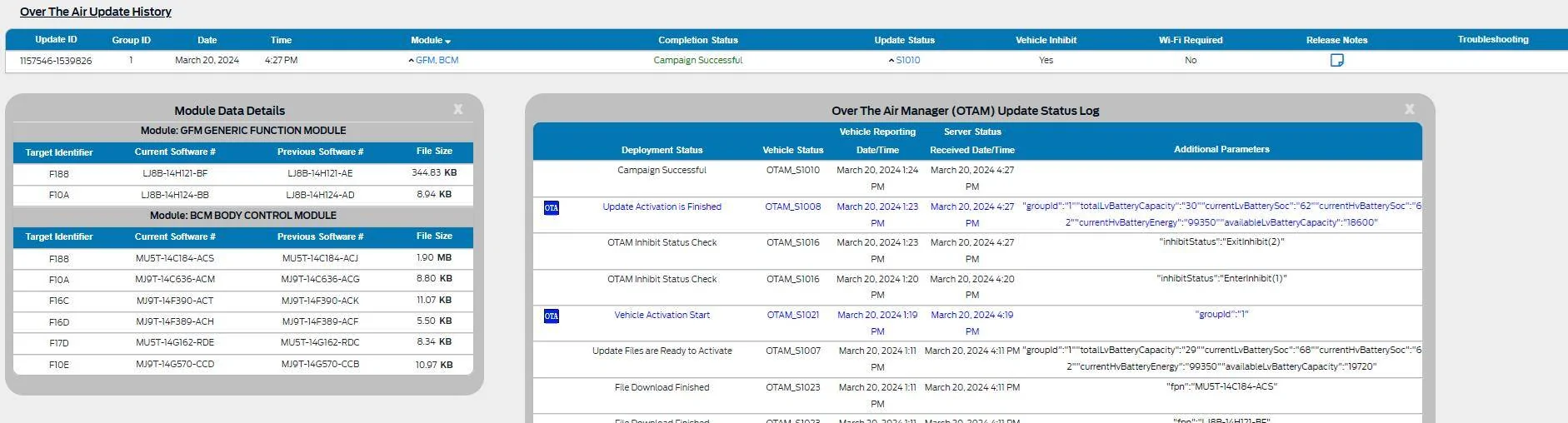Screen dimensions: 1568x423
Task: Click the BCM Body Control Module heading
Action: pos(243,215)
